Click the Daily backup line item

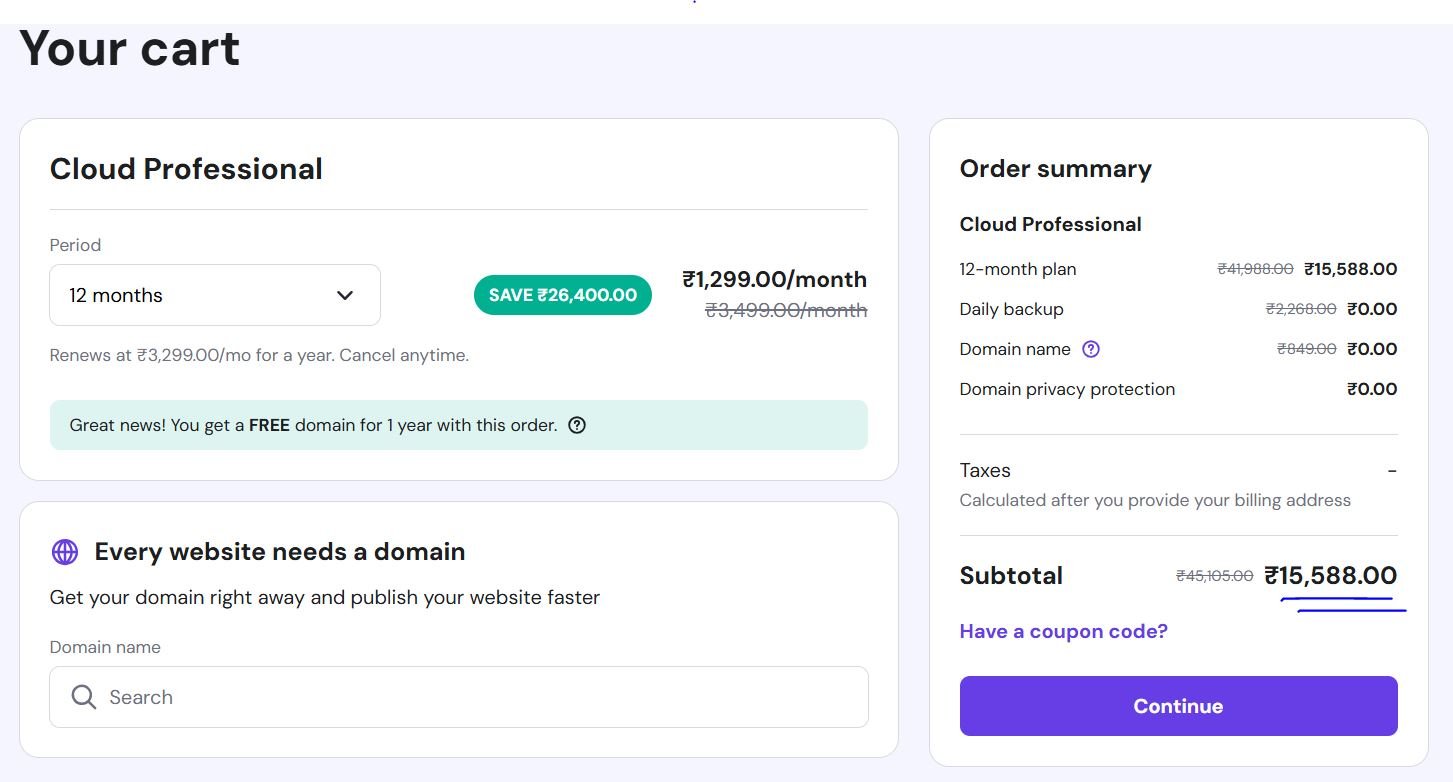pos(1011,309)
